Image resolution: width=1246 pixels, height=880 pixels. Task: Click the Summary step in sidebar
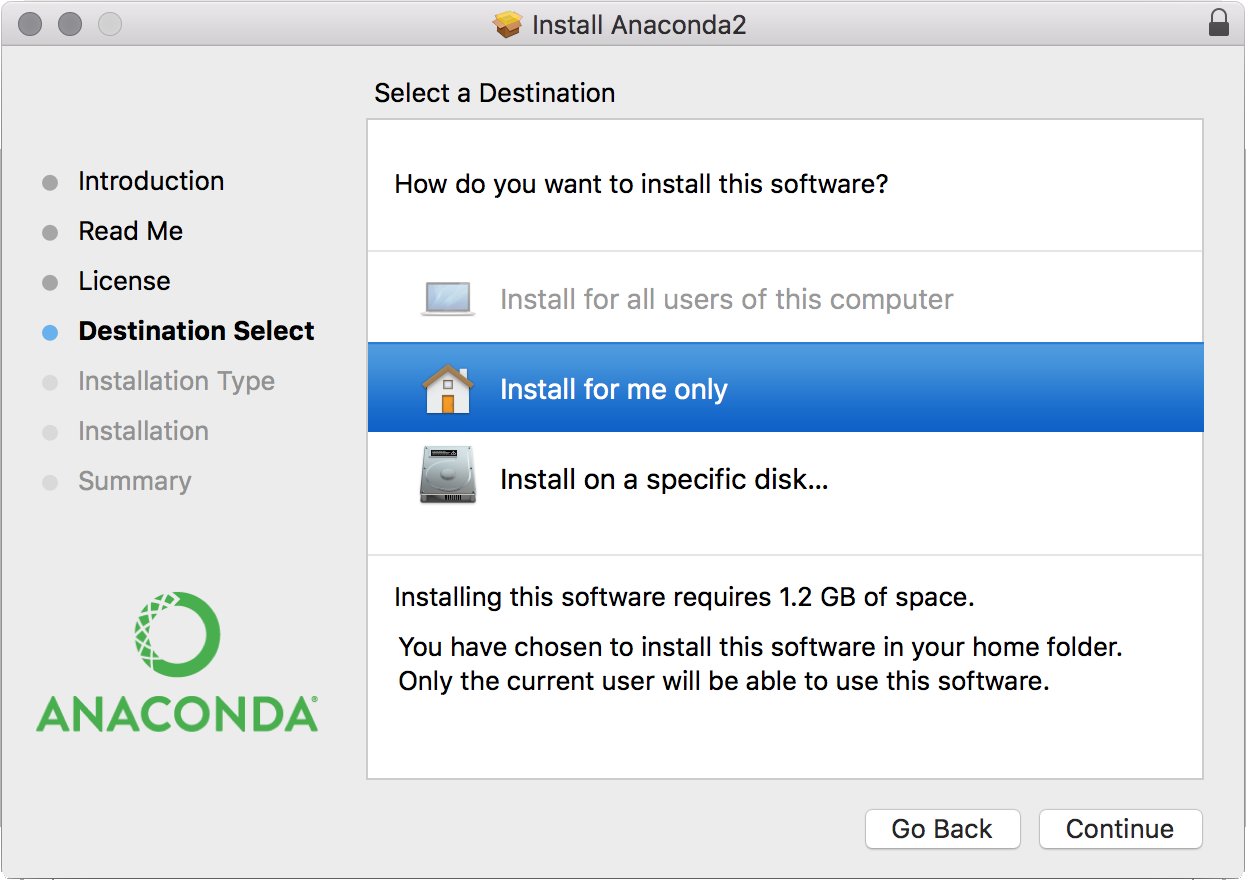134,481
